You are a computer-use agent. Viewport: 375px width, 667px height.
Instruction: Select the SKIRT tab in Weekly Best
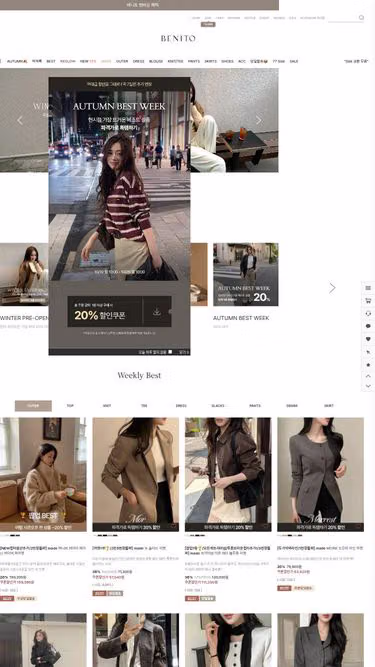point(329,406)
